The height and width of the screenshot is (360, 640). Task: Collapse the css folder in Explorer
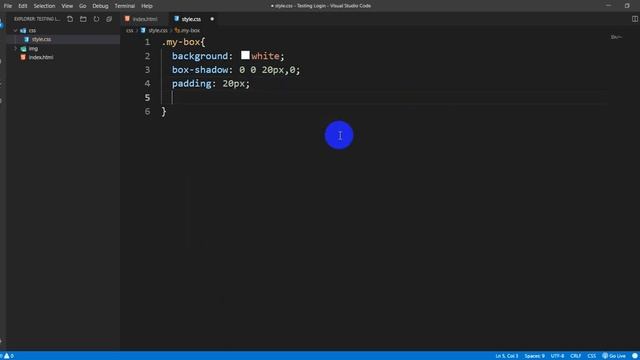point(16,31)
